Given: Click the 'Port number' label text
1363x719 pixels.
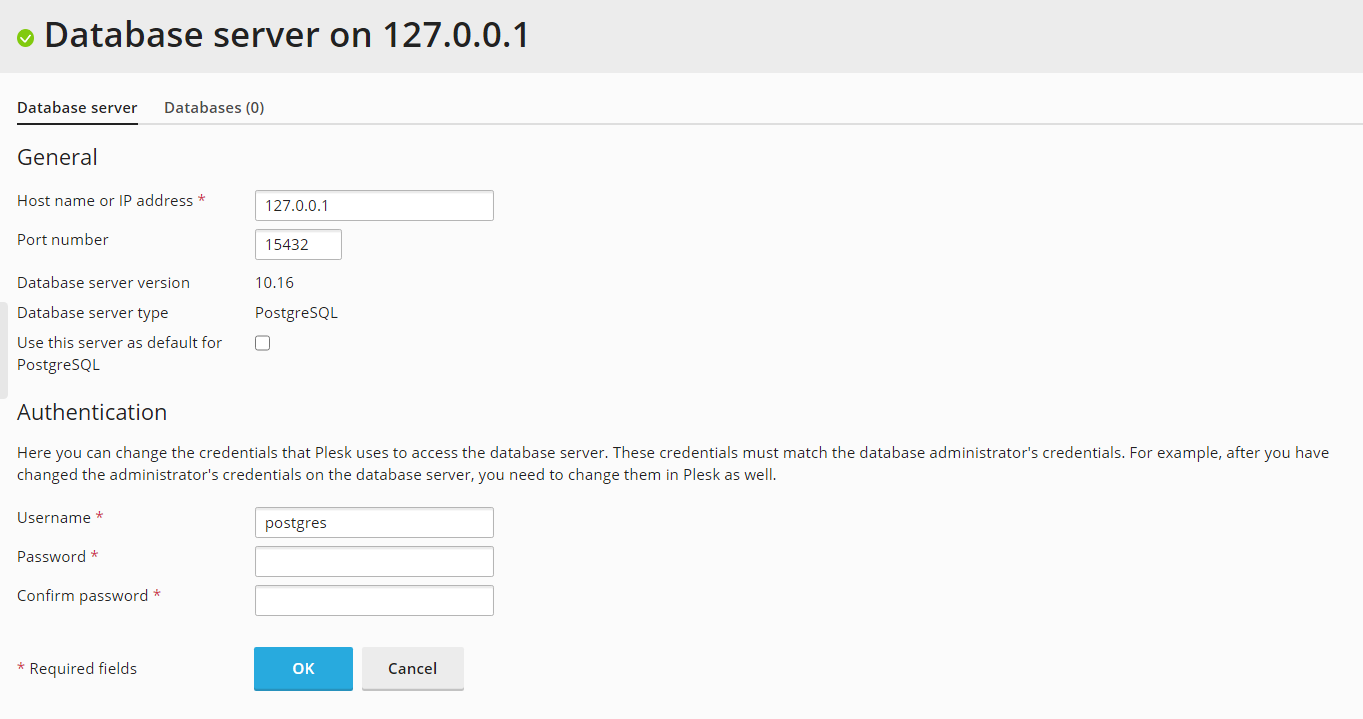Looking at the screenshot, I should click(x=63, y=240).
